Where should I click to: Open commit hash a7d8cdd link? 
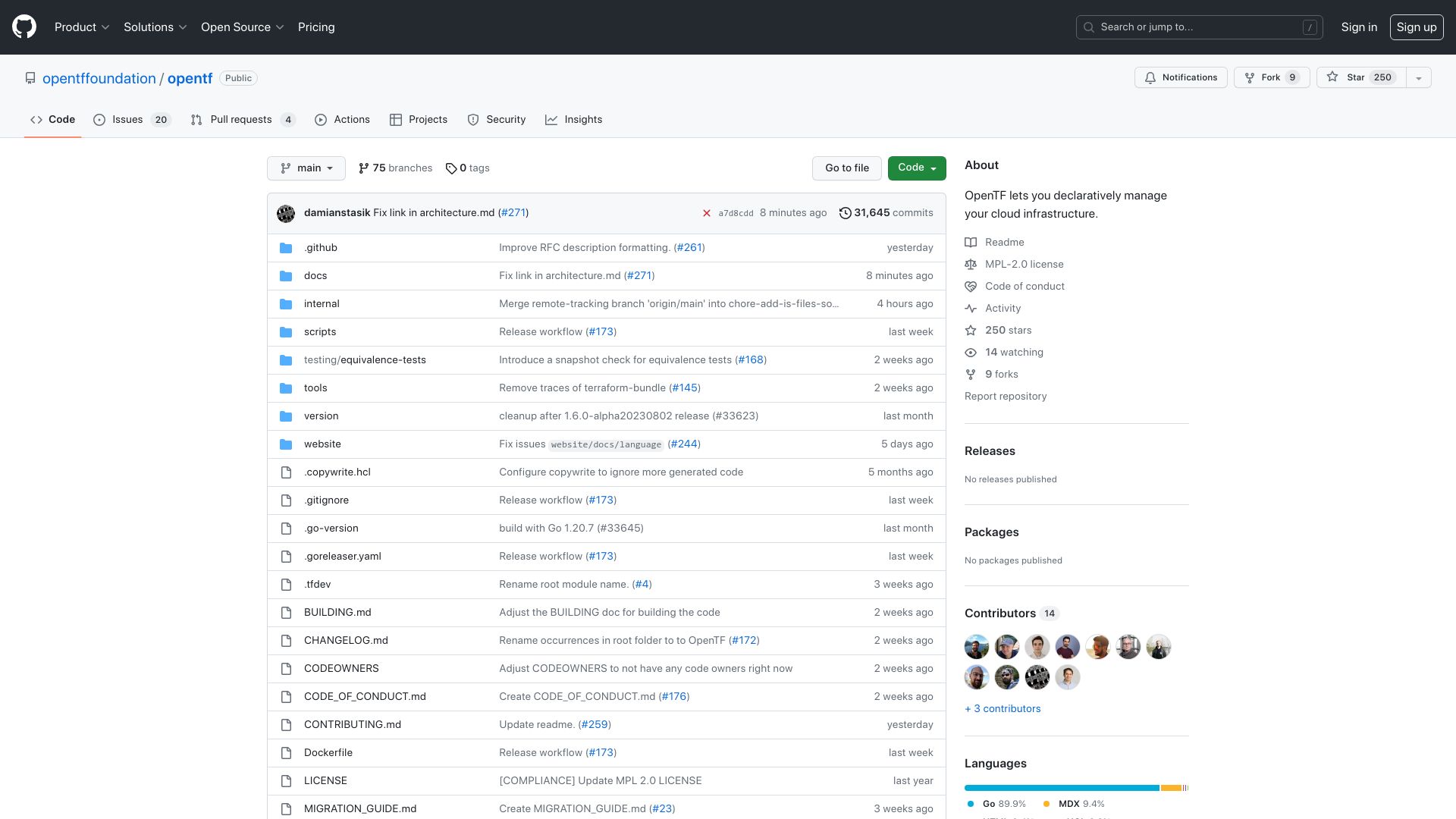coord(736,214)
